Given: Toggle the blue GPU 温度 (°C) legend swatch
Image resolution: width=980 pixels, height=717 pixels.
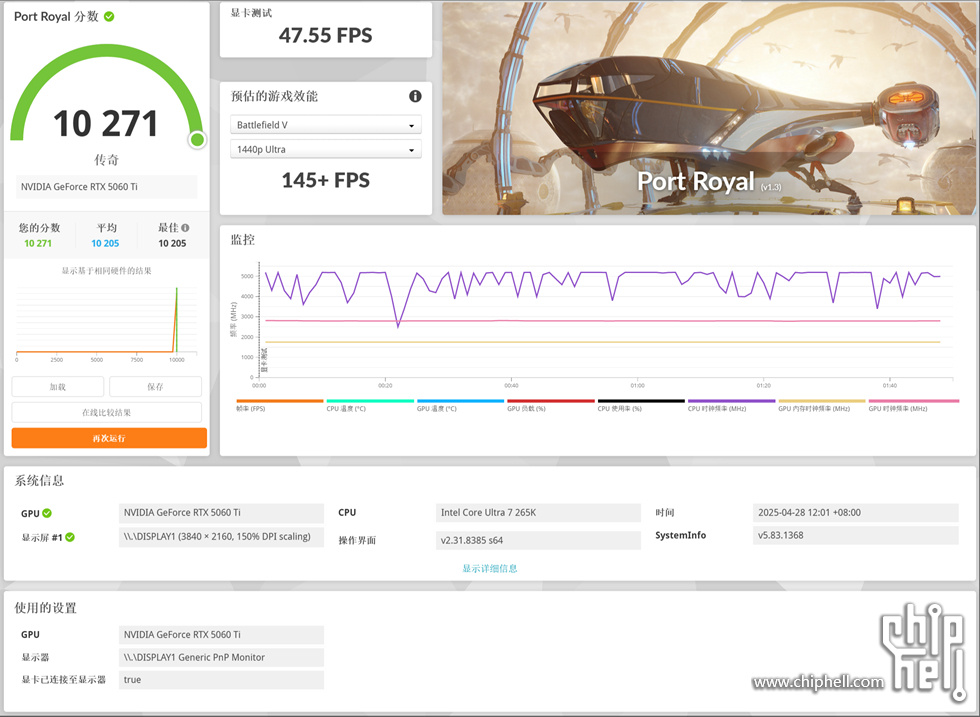Looking at the screenshot, I should click(x=460, y=401).
